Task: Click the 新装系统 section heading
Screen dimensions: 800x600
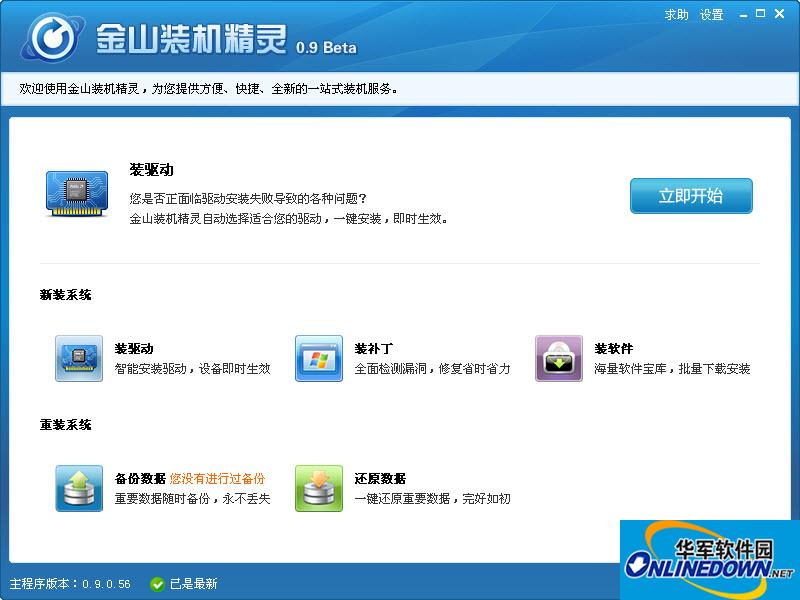Action: [66, 294]
